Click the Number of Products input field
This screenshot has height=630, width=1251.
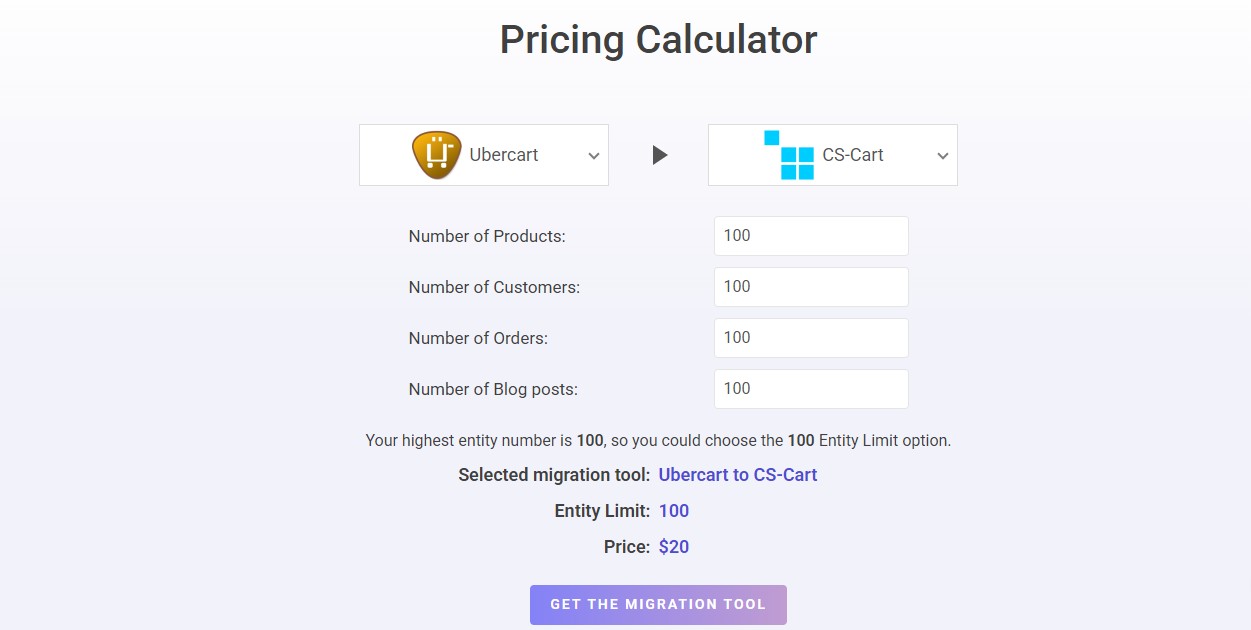click(810, 235)
